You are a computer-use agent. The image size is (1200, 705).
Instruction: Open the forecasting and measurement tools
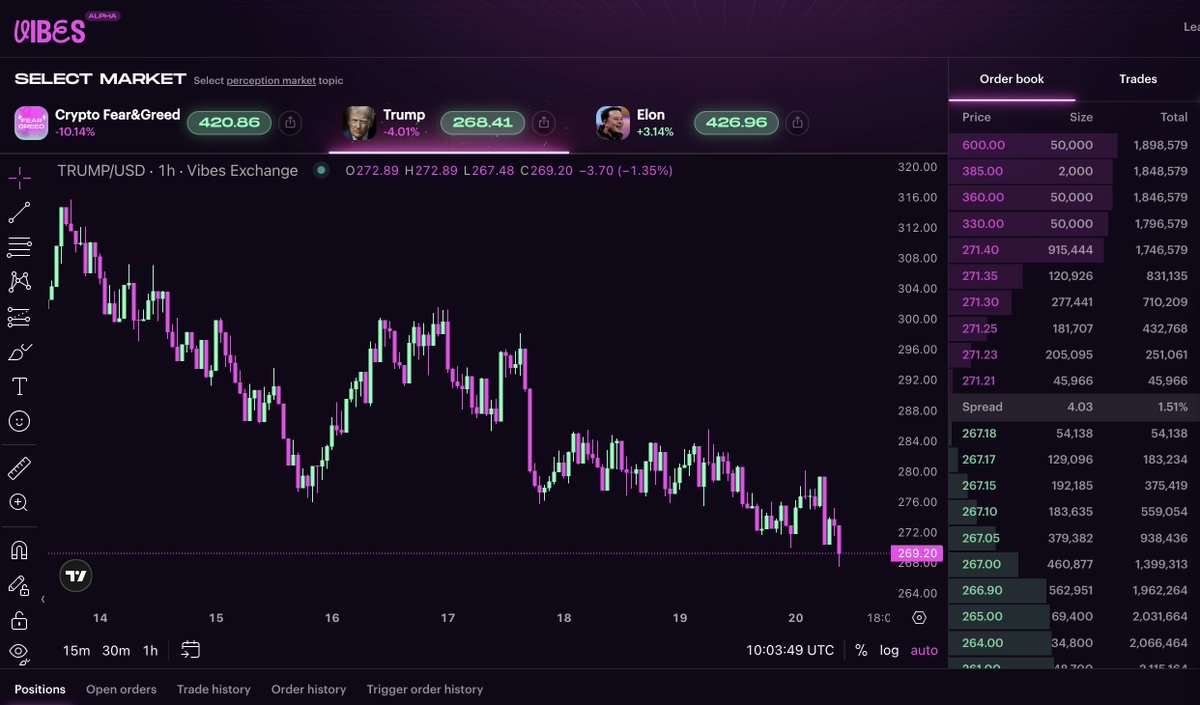(19, 317)
